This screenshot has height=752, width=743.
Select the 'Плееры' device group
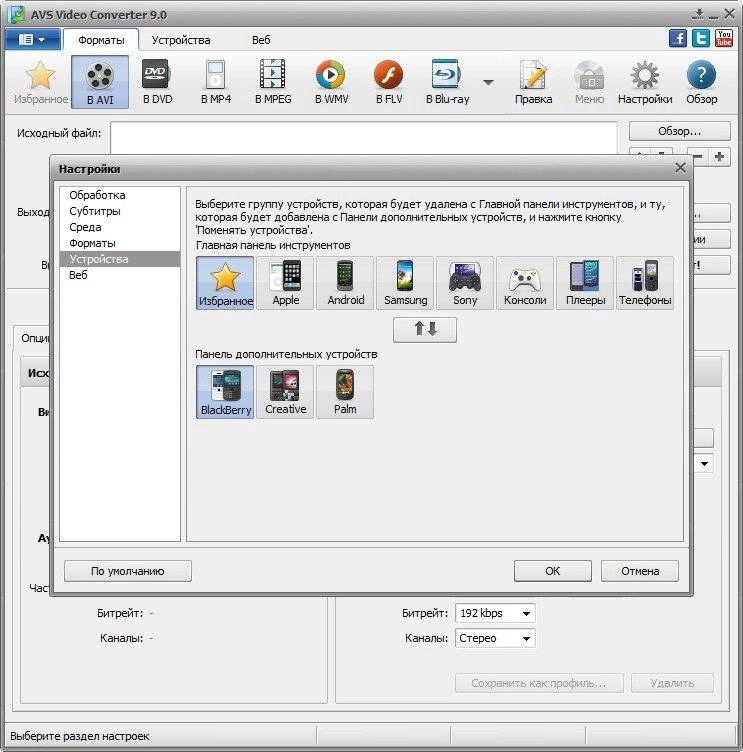tap(585, 283)
